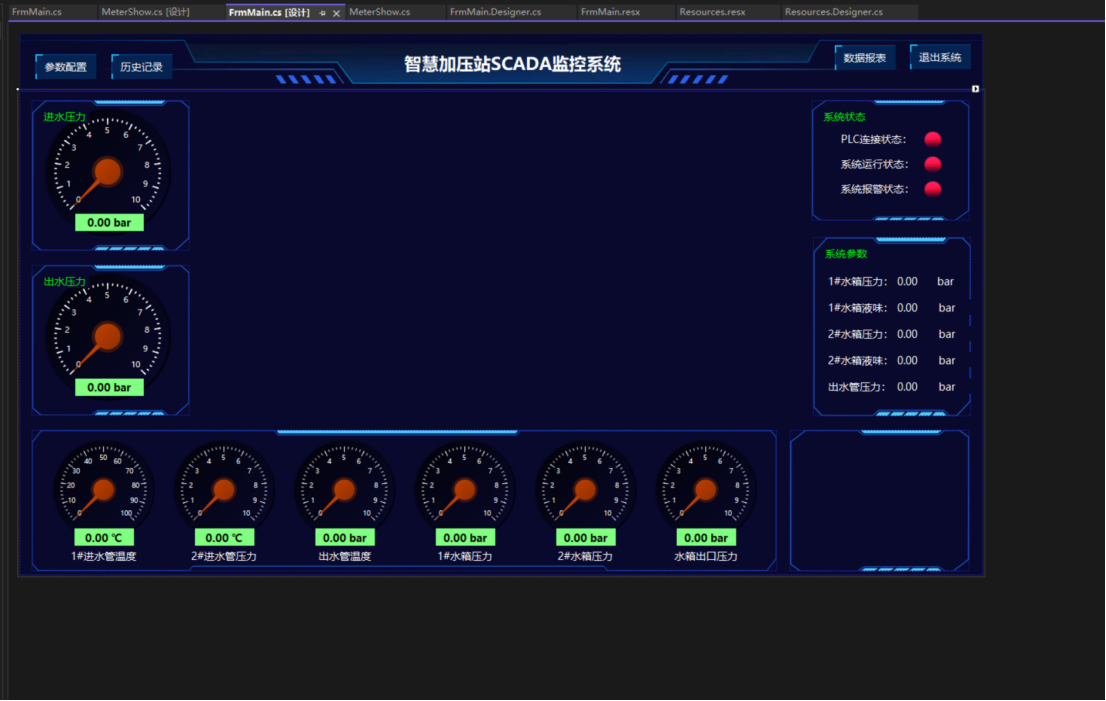
Task: Select the 2#进水管压力 caption label
Action: click(x=224, y=556)
